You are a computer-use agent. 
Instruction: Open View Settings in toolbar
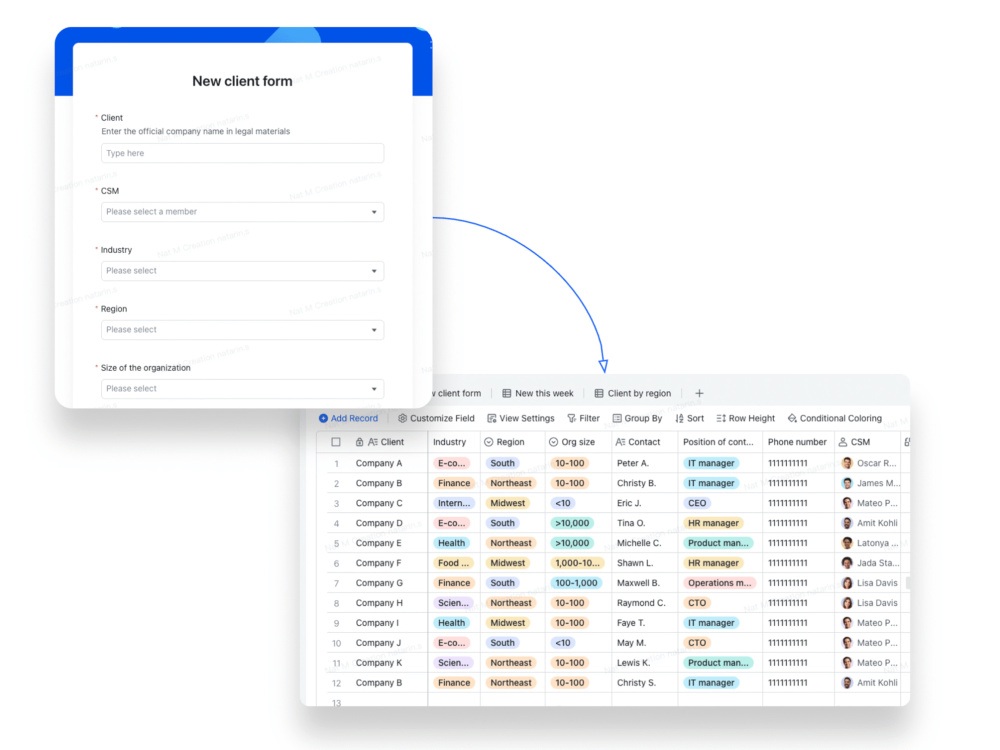(x=520, y=418)
